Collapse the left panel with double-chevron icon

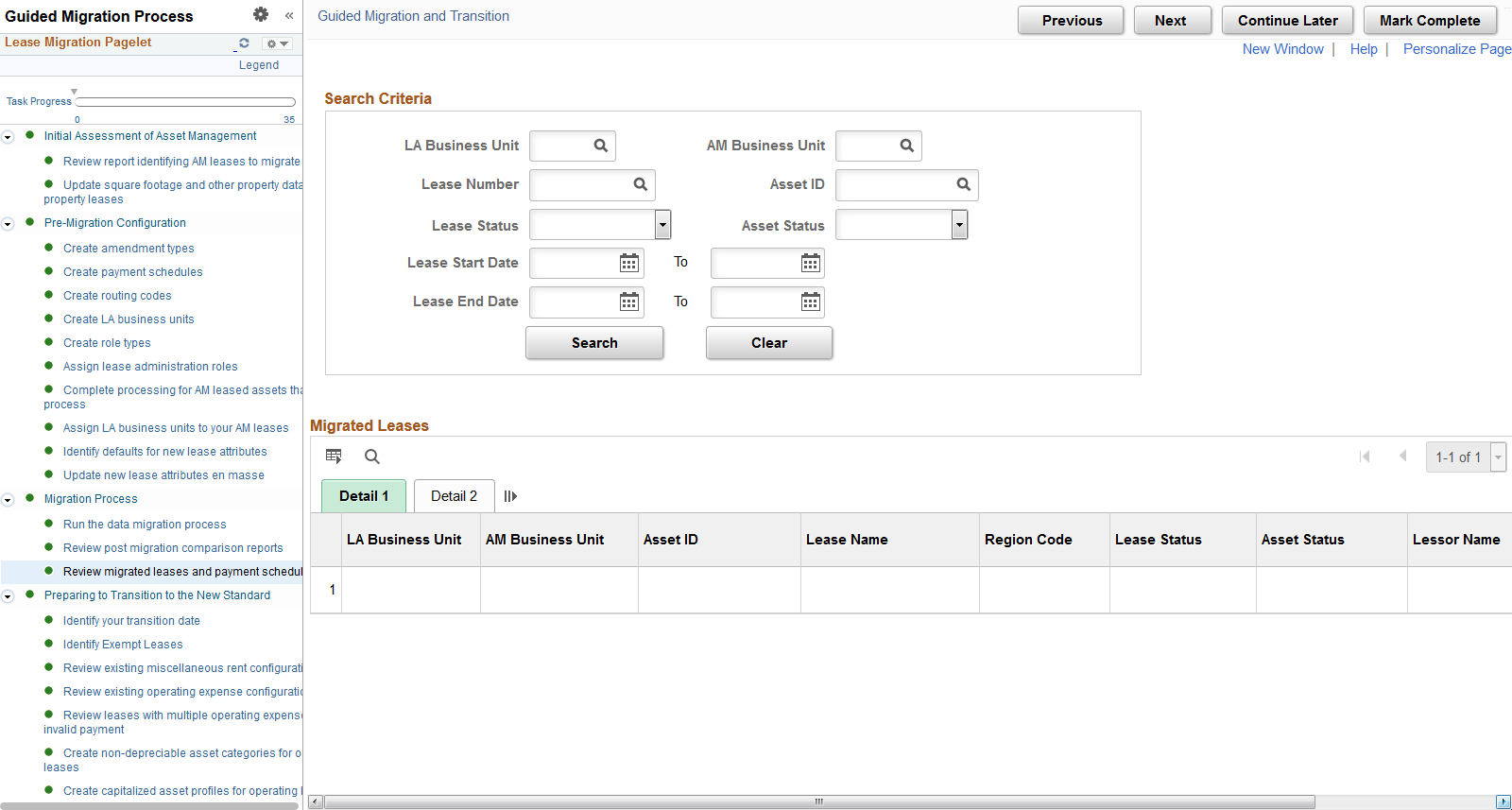coord(289,15)
